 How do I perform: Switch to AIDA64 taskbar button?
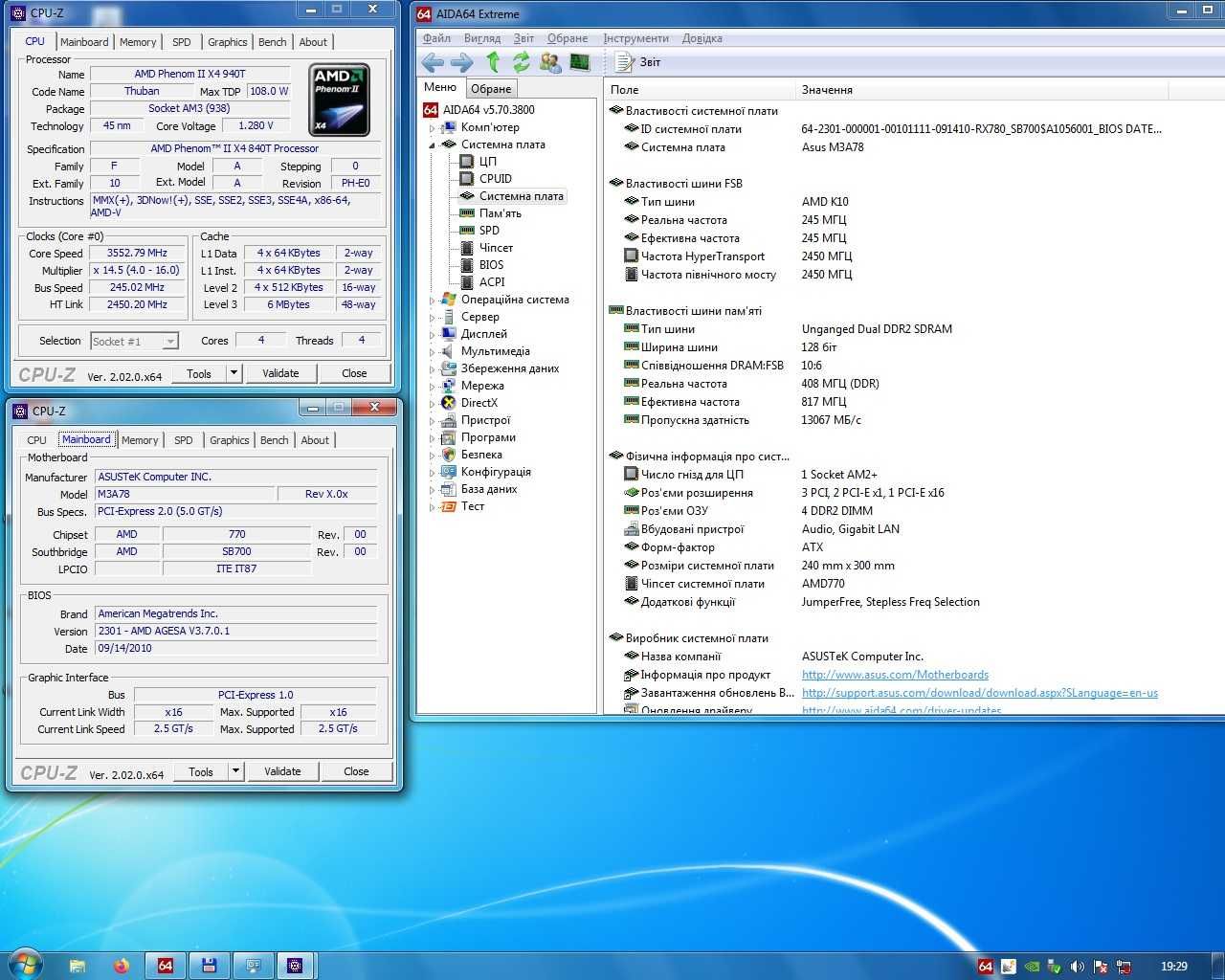[x=165, y=966]
